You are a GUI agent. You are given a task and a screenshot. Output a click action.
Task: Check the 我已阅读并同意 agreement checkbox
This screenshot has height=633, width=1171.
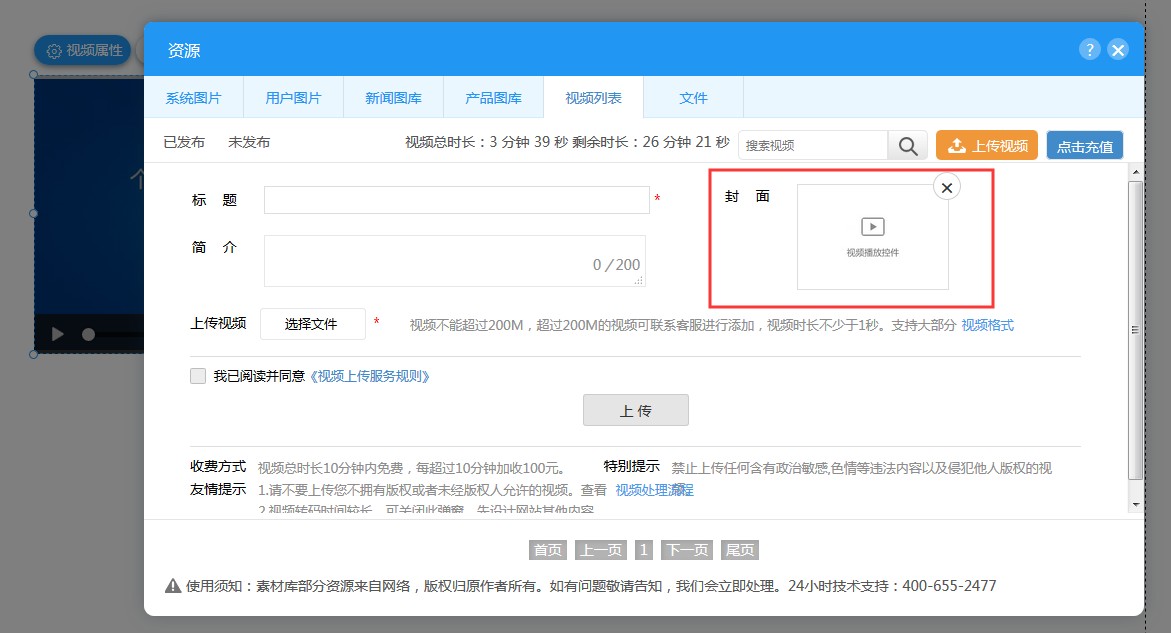(198, 376)
